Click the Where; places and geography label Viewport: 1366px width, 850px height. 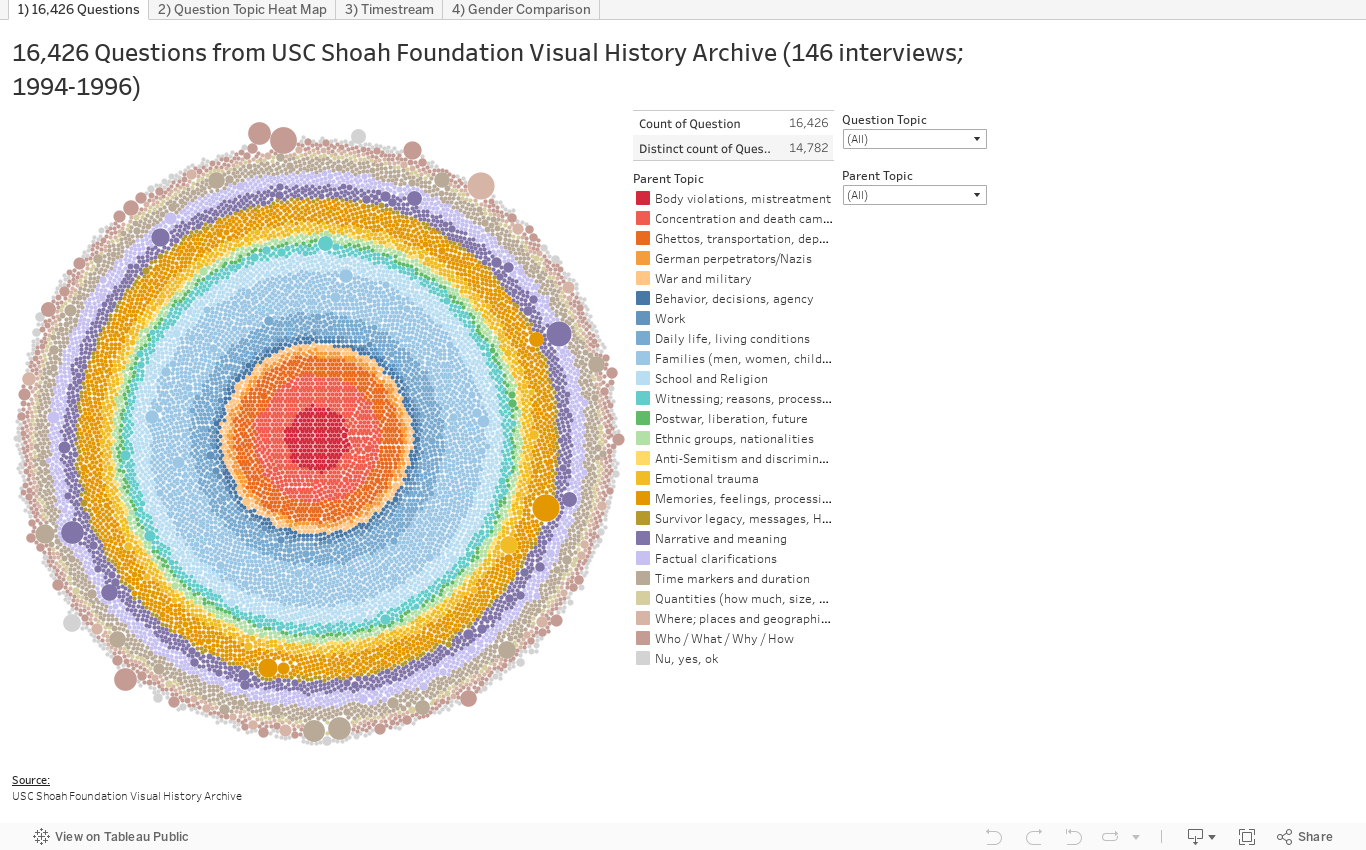743,619
